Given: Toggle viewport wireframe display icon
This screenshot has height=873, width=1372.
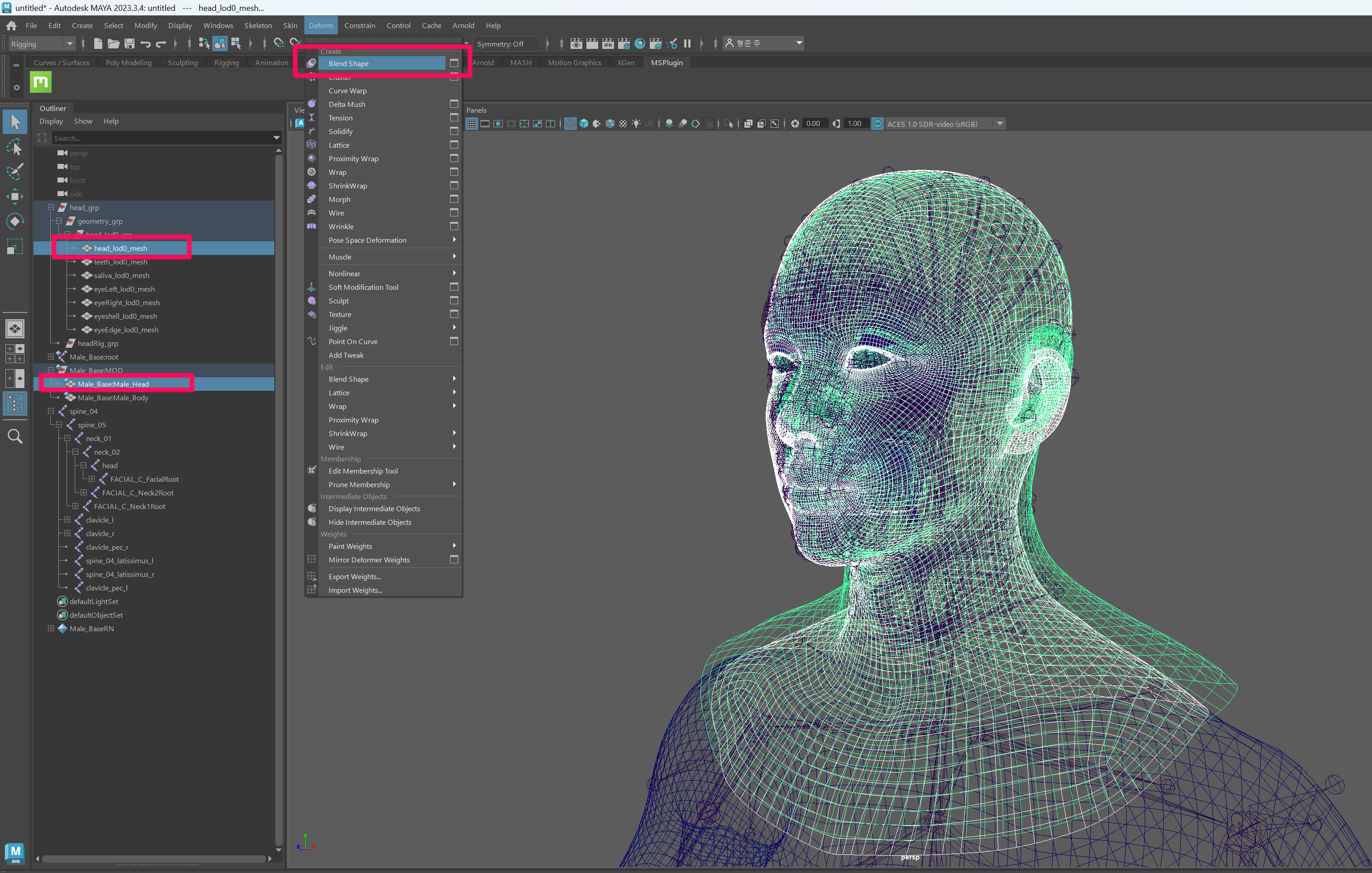Looking at the screenshot, I should [571, 124].
